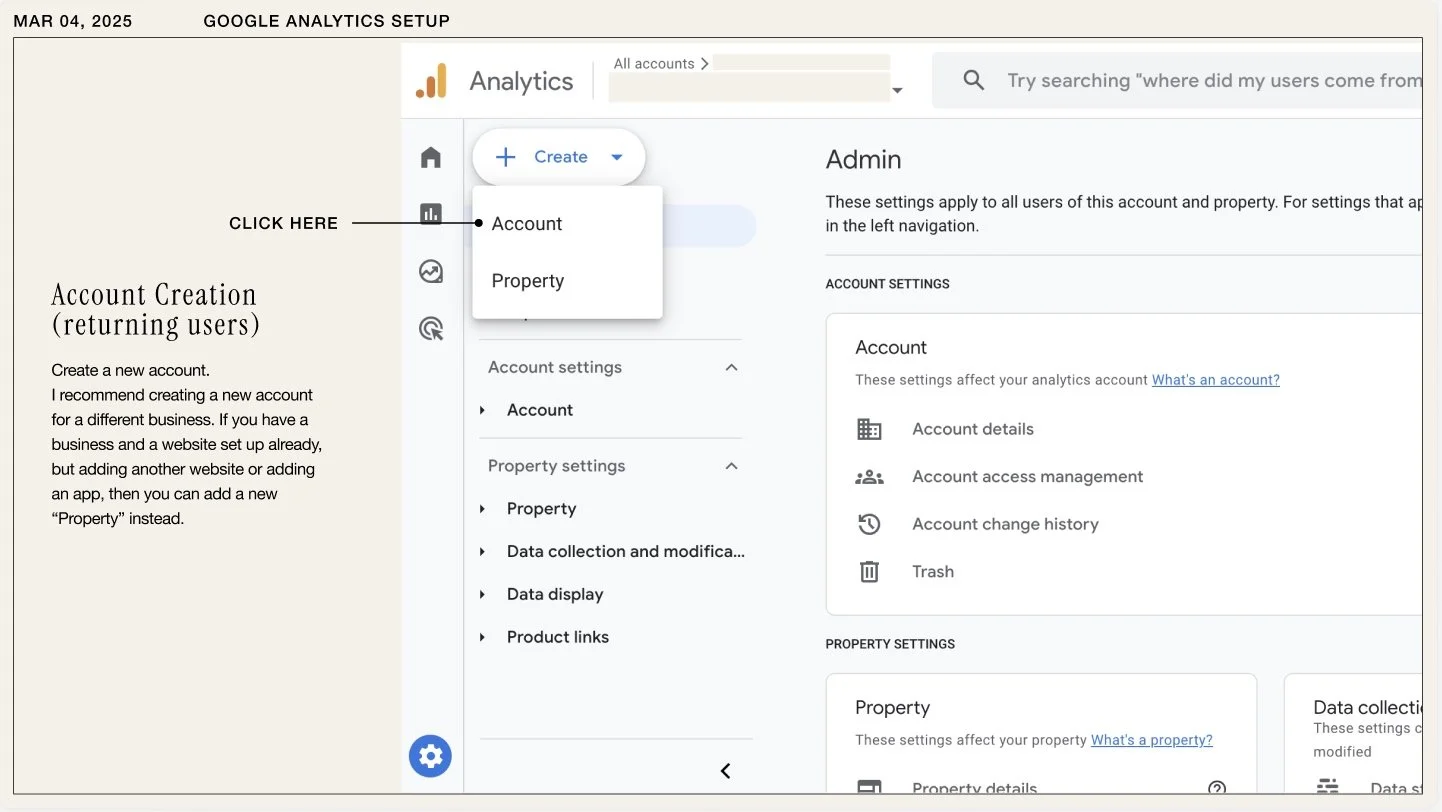Expand the Data display item
This screenshot has height=812, width=1442.
(x=483, y=594)
